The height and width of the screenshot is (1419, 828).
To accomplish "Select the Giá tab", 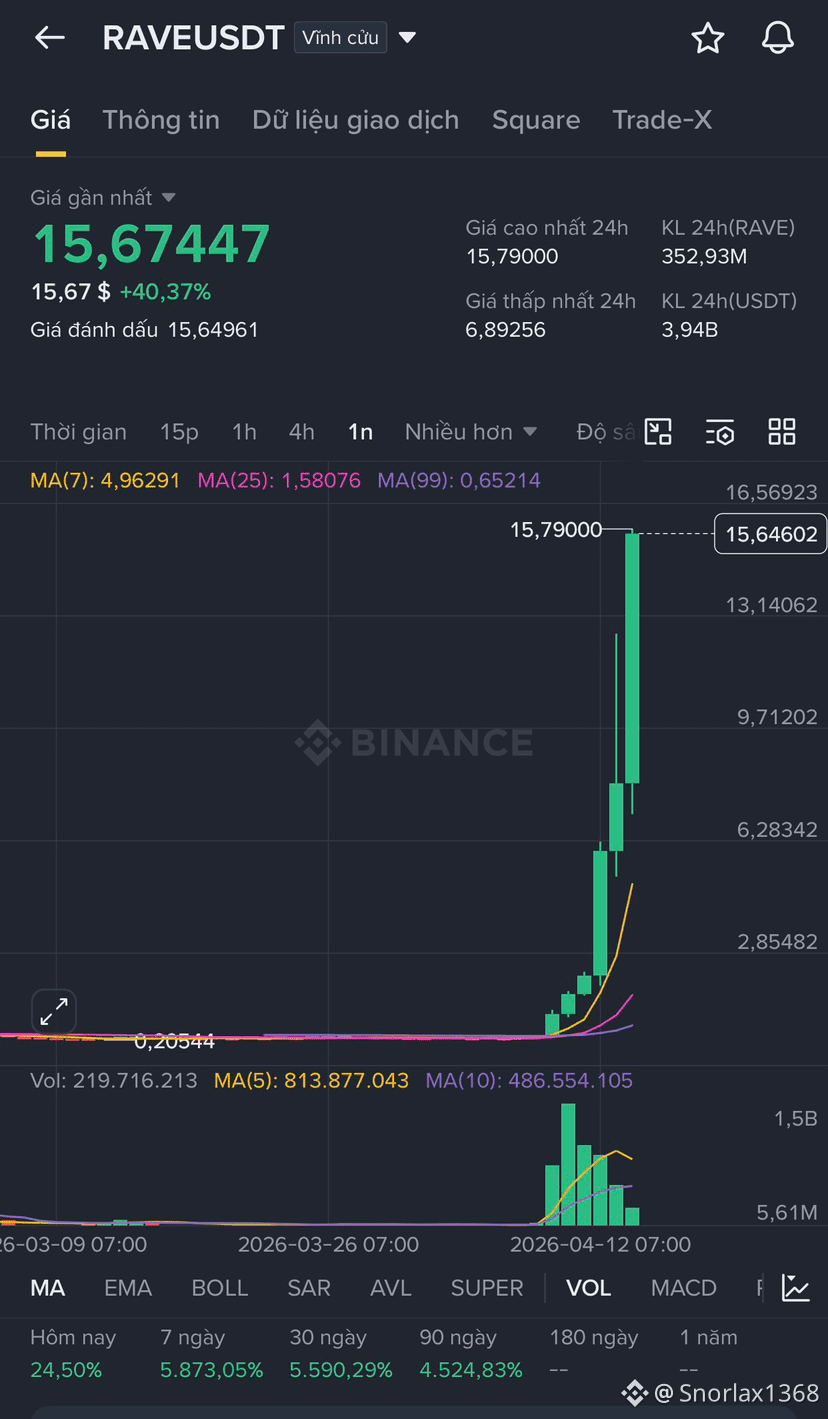I will (50, 120).
